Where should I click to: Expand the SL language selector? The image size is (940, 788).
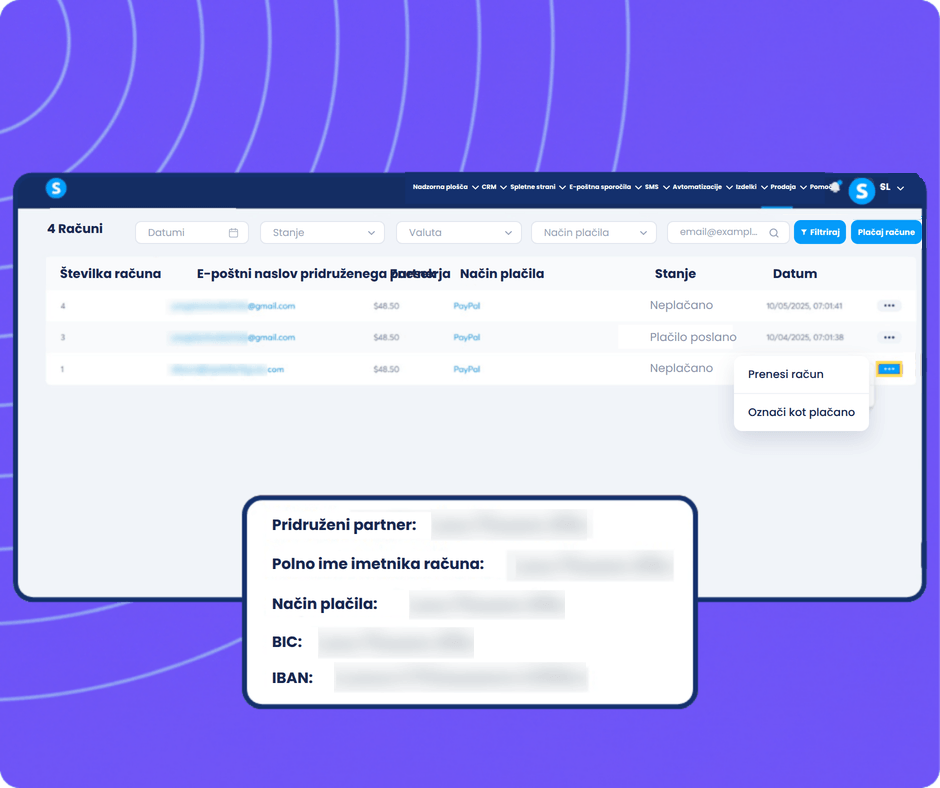(x=891, y=187)
